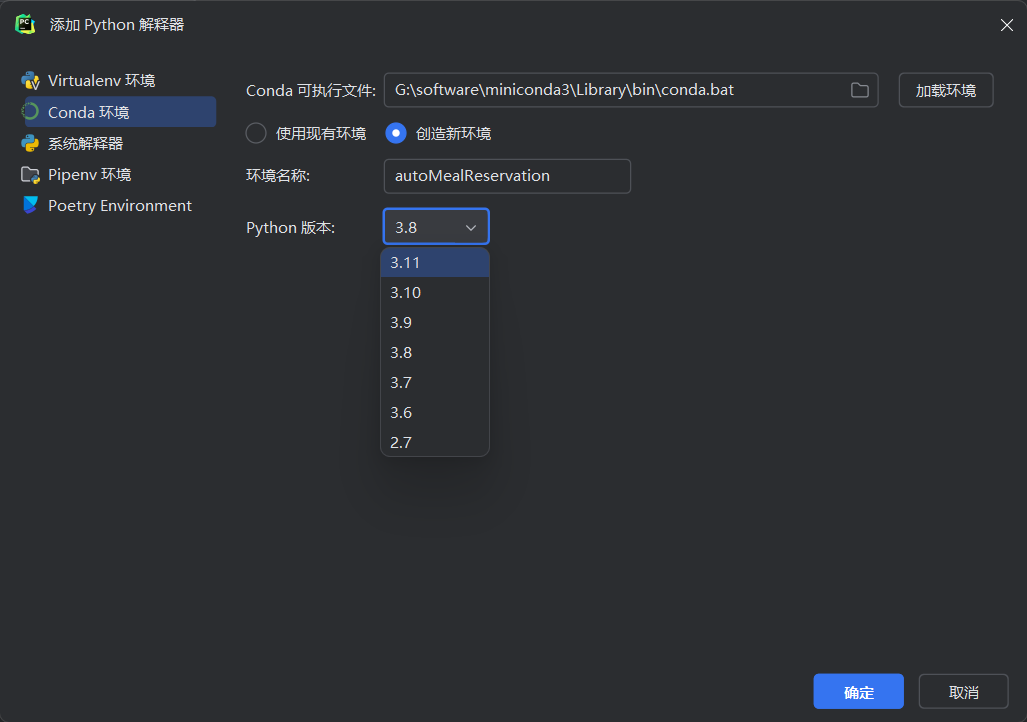Click the '环境名称:' label
Viewport: 1027px width, 722px height.
(x=278, y=176)
